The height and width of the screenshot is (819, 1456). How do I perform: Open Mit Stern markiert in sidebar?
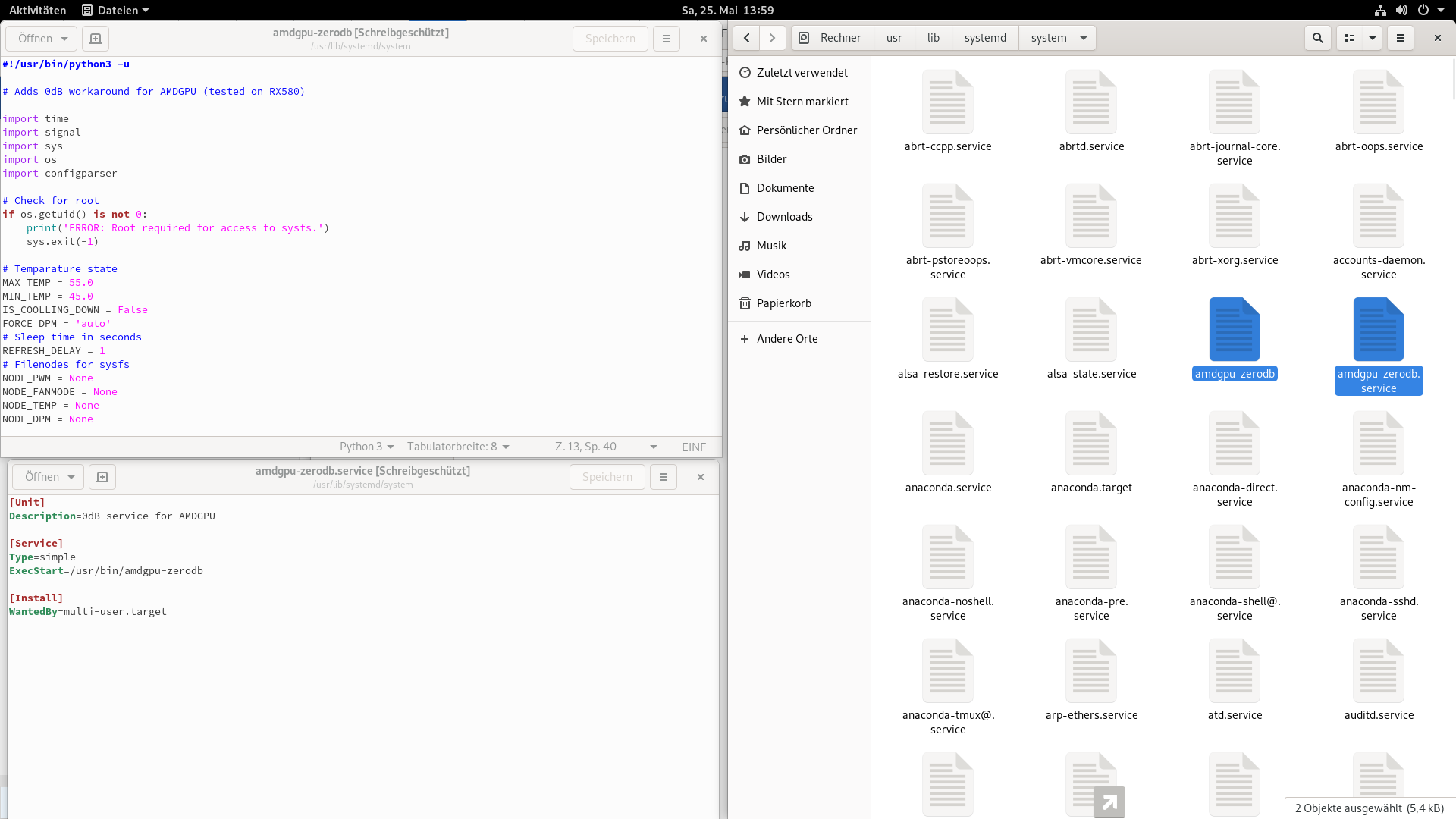[802, 102]
